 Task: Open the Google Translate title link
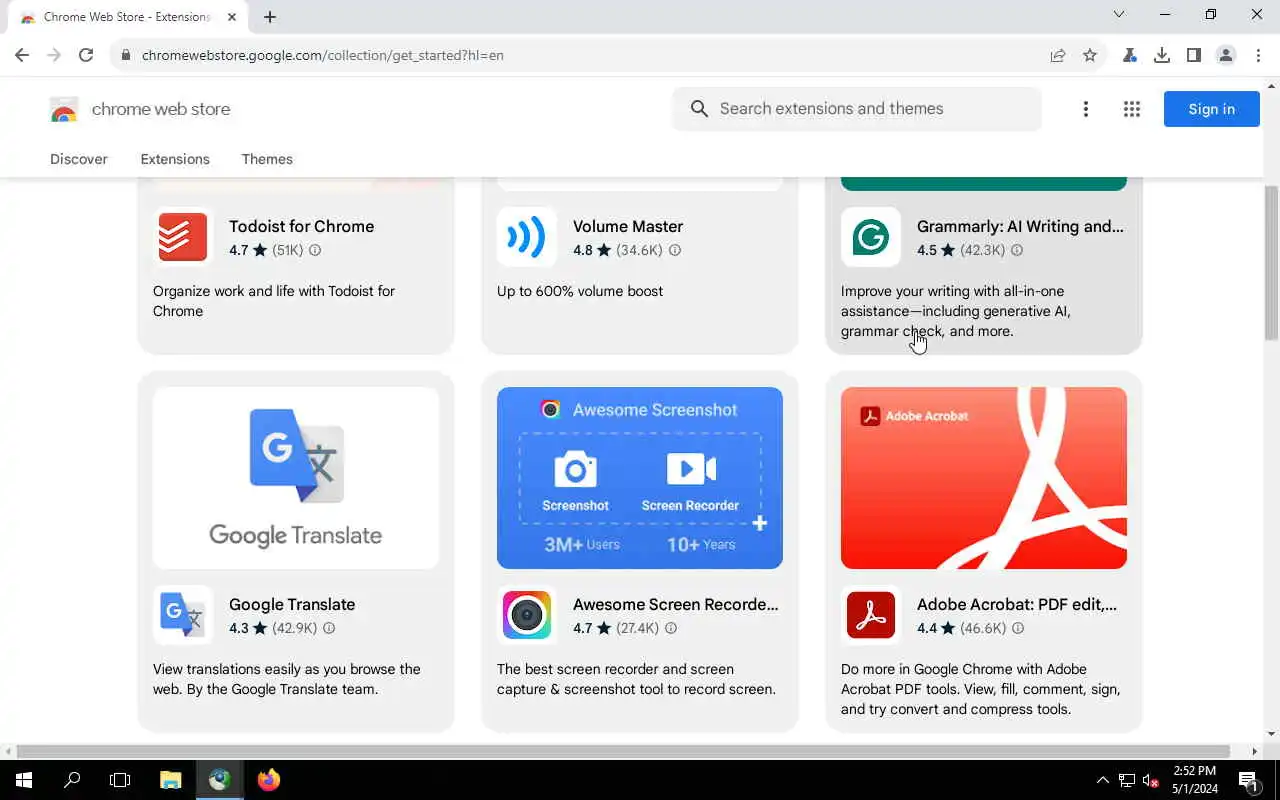pyautogui.click(x=292, y=604)
